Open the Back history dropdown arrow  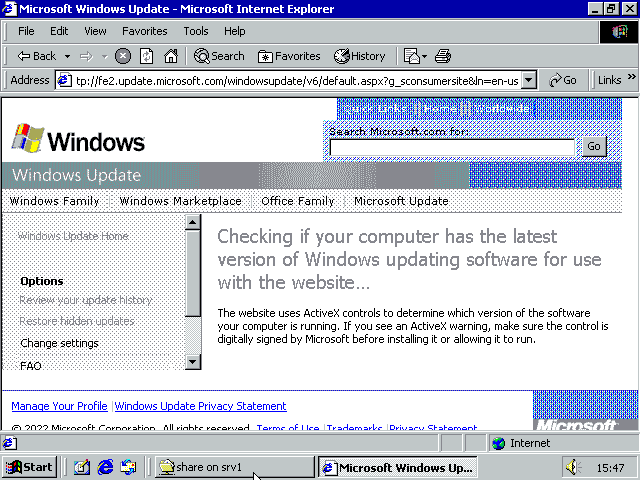(x=67, y=56)
